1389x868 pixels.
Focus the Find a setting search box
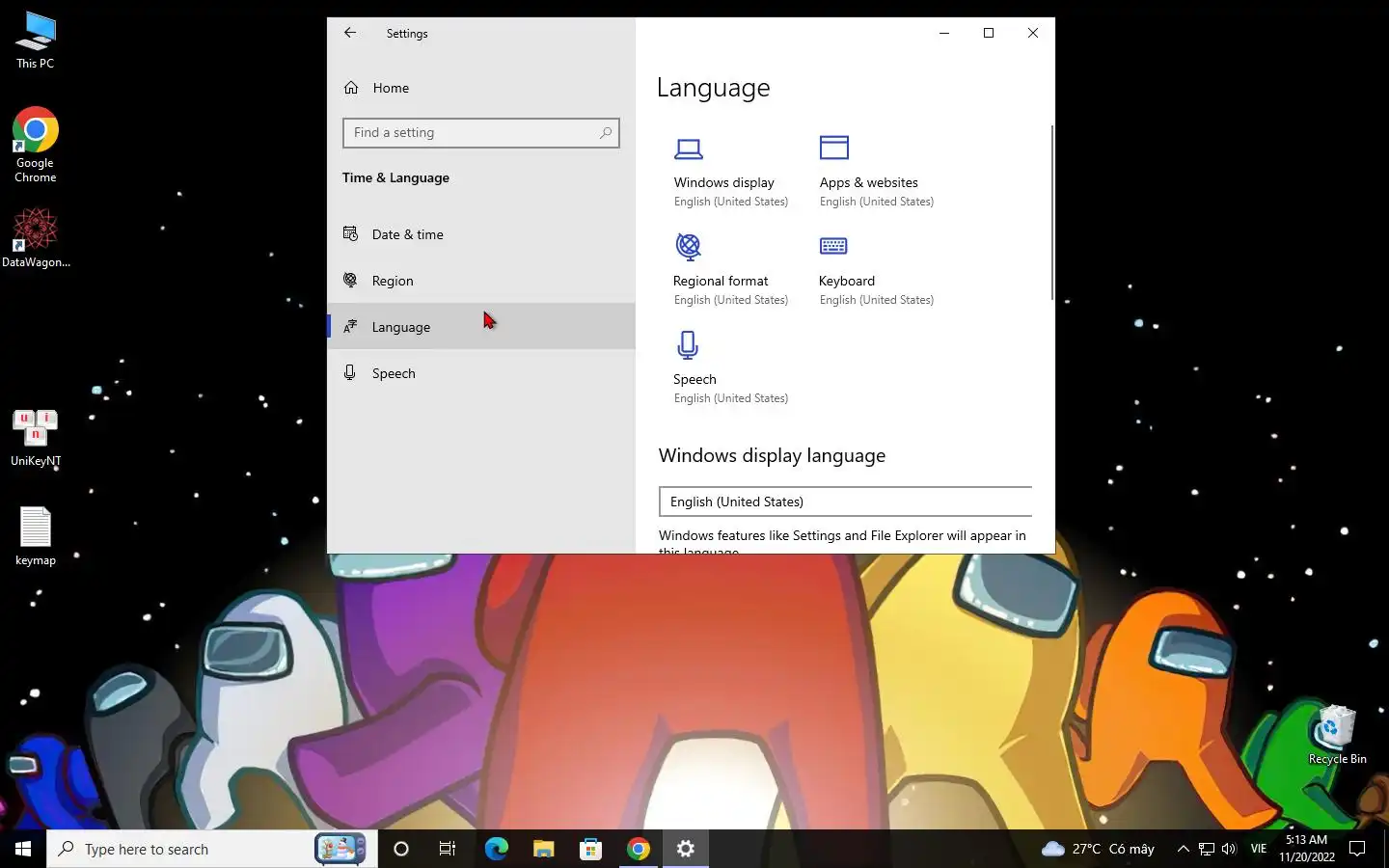coord(480,133)
